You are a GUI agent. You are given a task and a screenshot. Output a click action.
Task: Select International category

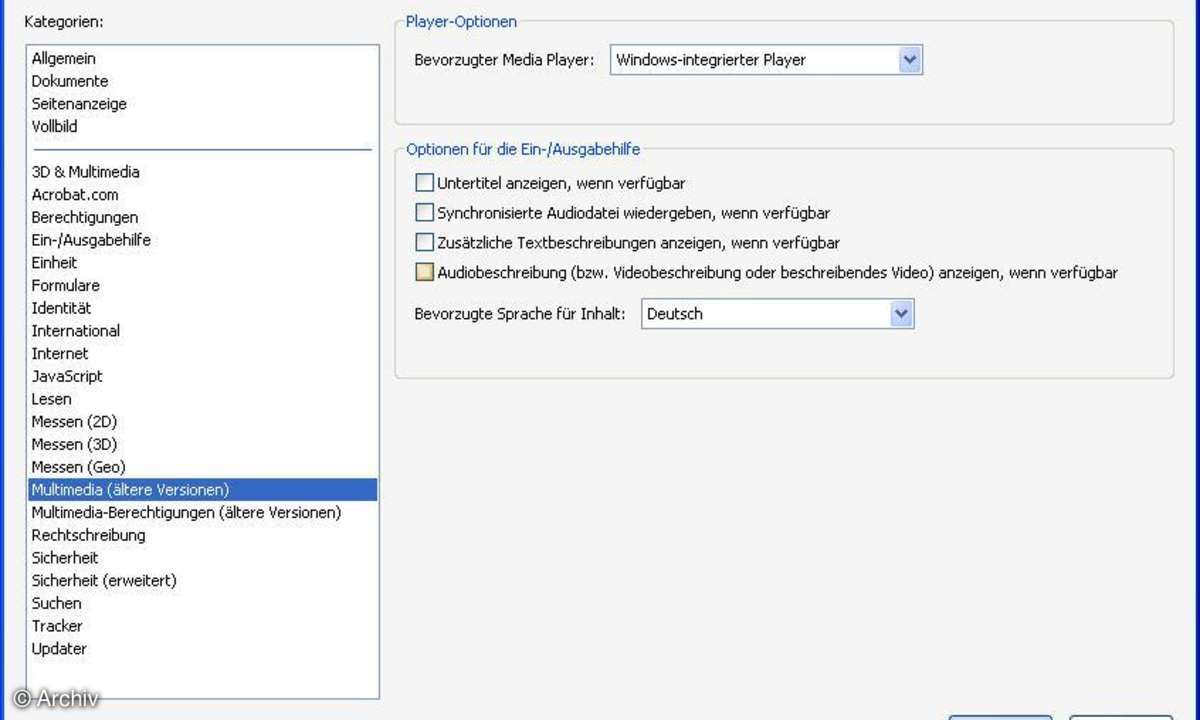click(76, 331)
